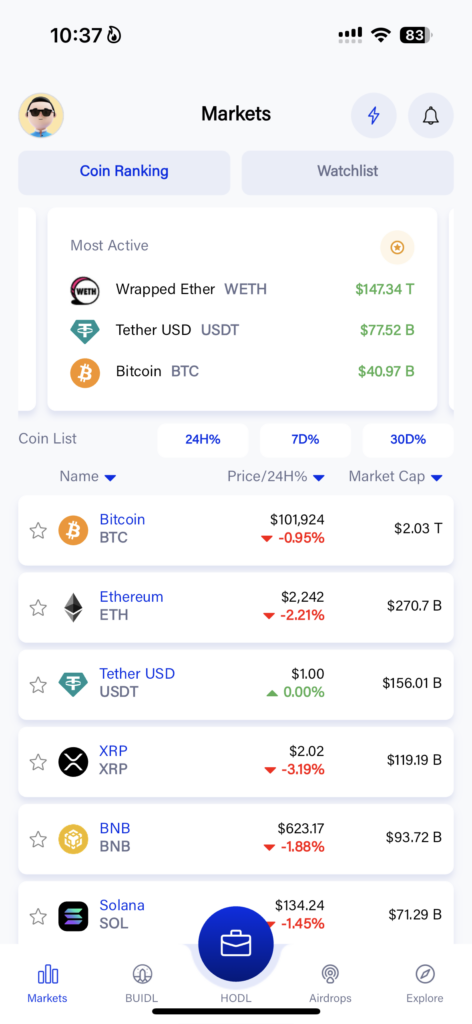The width and height of the screenshot is (472, 1024).
Task: Tap the Wrapped Ether WETH logo
Action: (x=85, y=289)
